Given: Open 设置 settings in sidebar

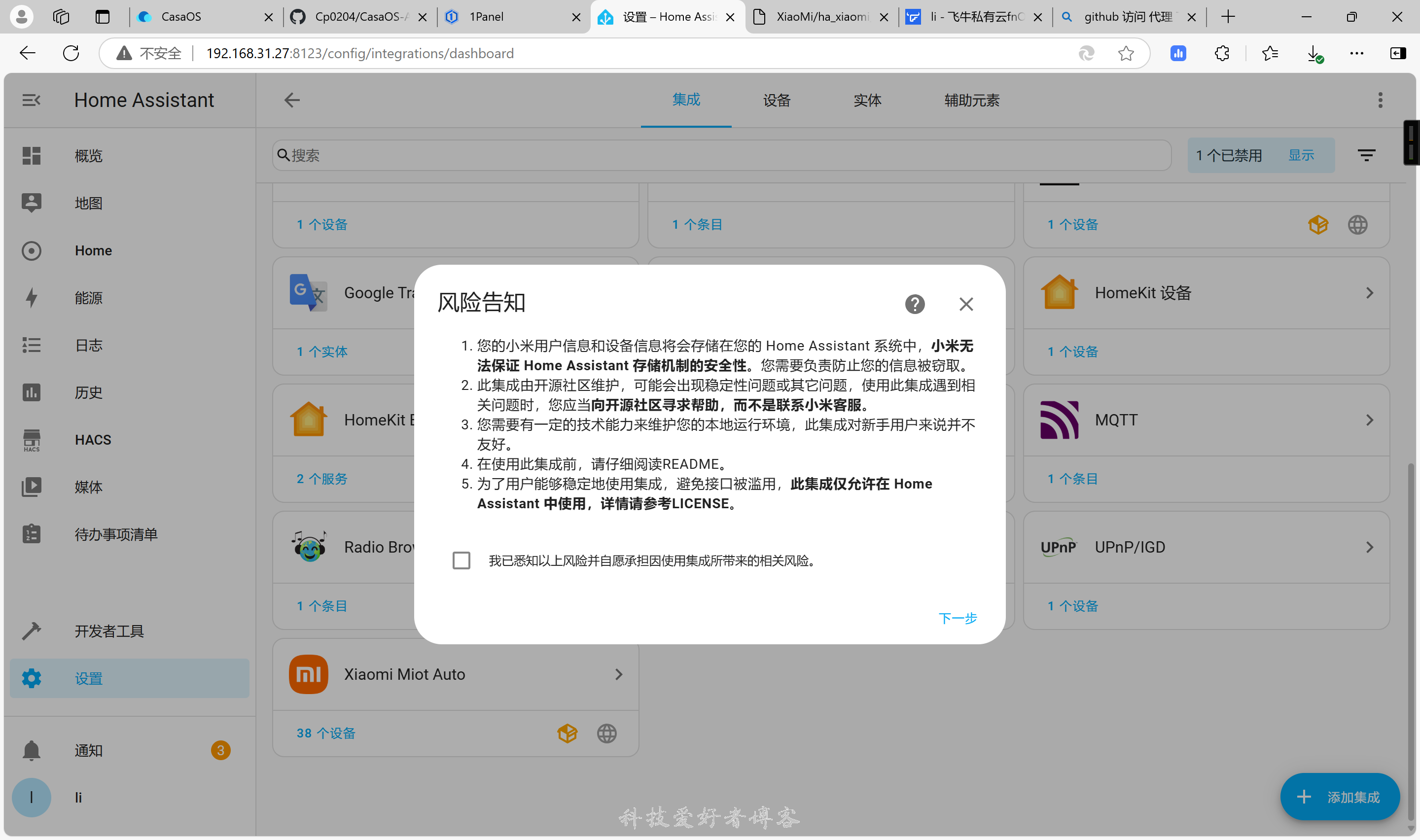Looking at the screenshot, I should click(130, 678).
